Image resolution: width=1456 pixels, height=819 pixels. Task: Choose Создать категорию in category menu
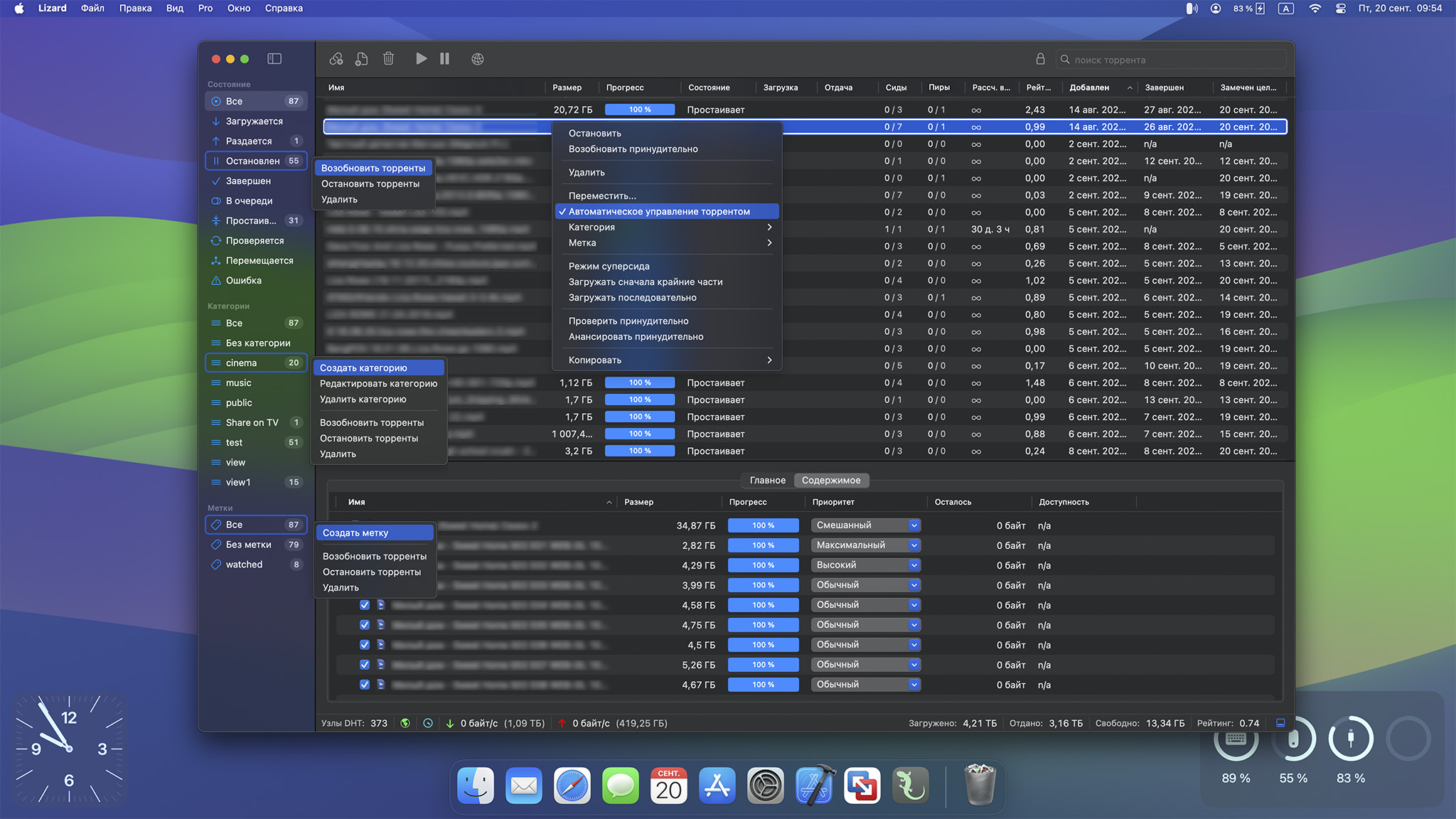(379, 368)
